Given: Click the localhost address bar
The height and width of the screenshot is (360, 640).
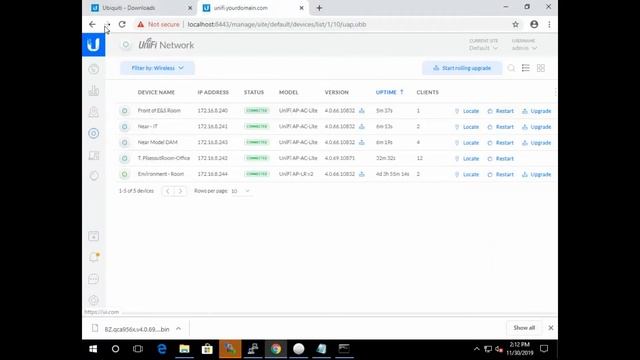Looking at the screenshot, I should (322, 24).
